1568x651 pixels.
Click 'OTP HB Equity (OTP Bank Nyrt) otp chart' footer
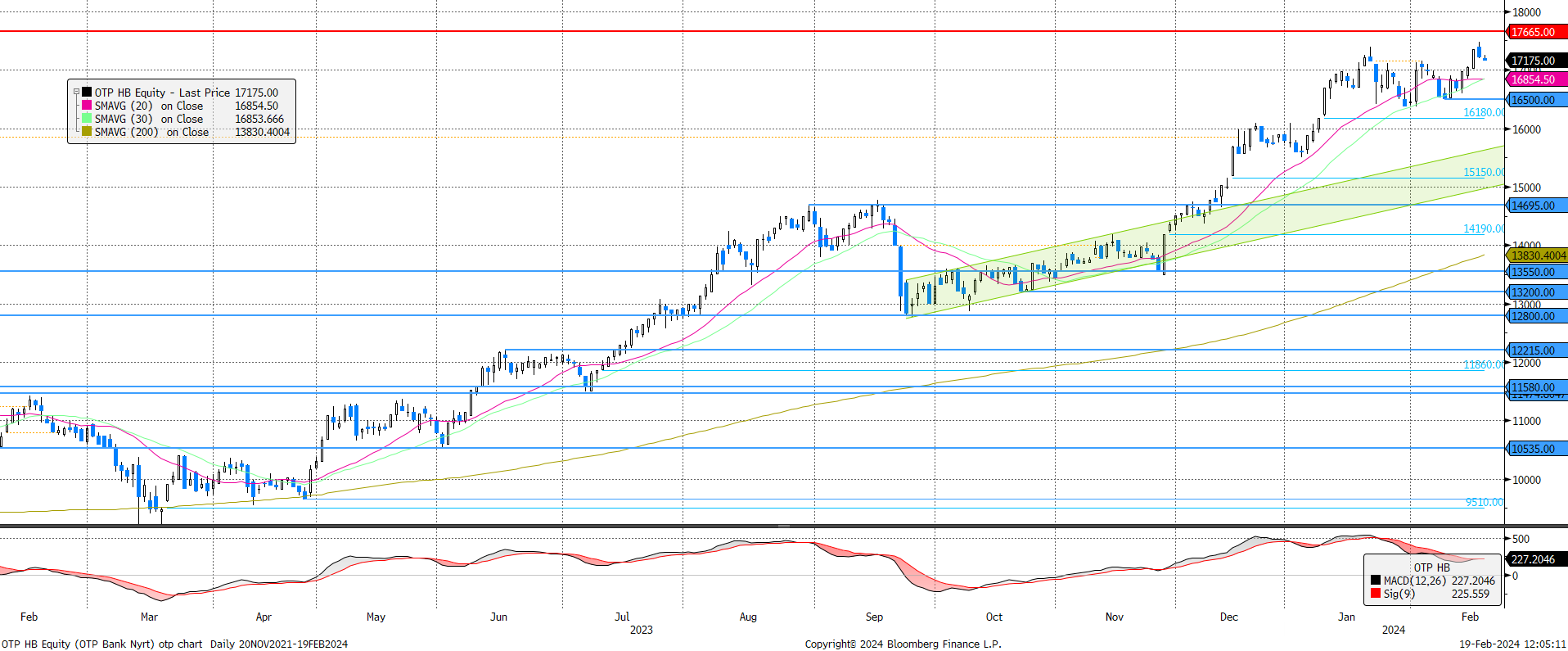[101, 644]
